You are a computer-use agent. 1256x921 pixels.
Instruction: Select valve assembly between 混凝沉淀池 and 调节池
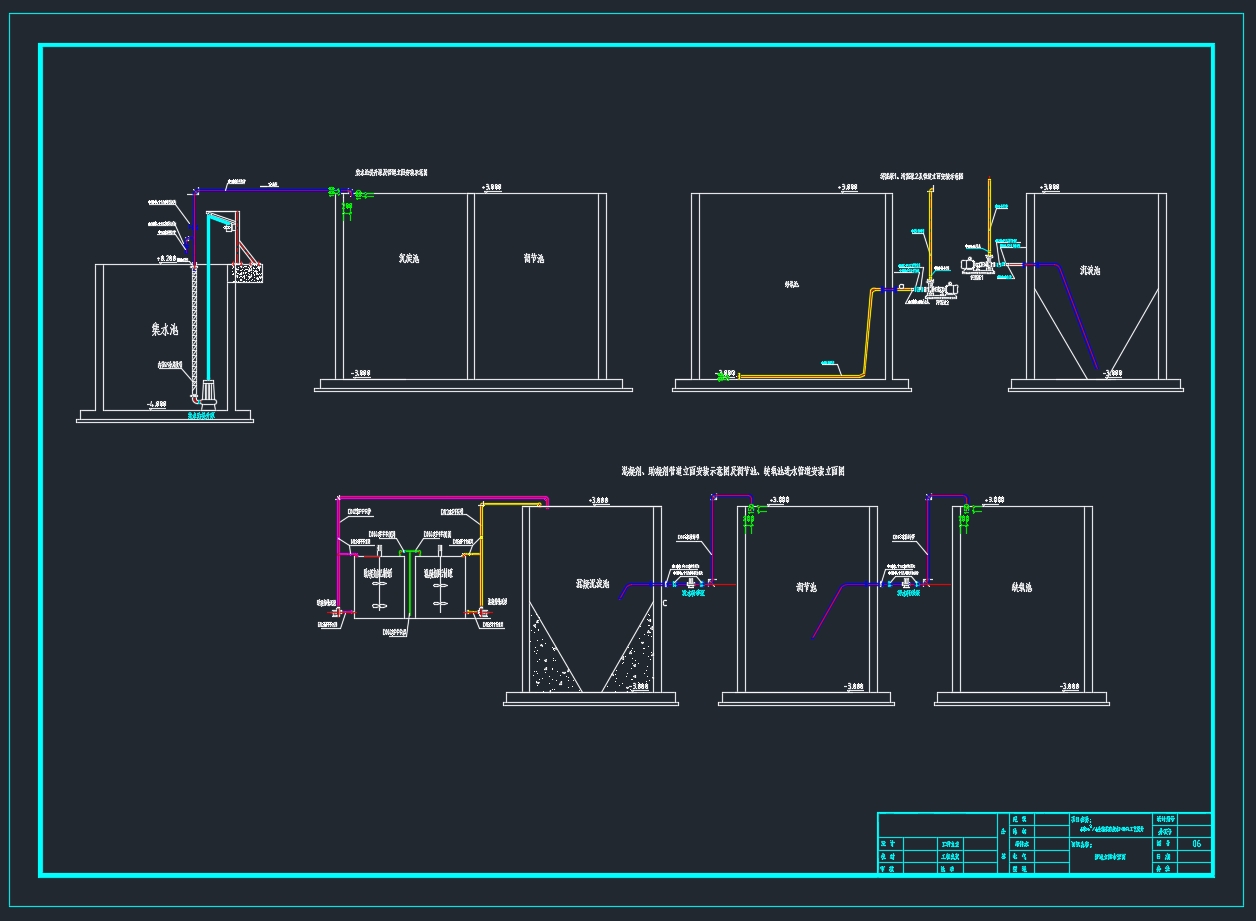[x=692, y=583]
